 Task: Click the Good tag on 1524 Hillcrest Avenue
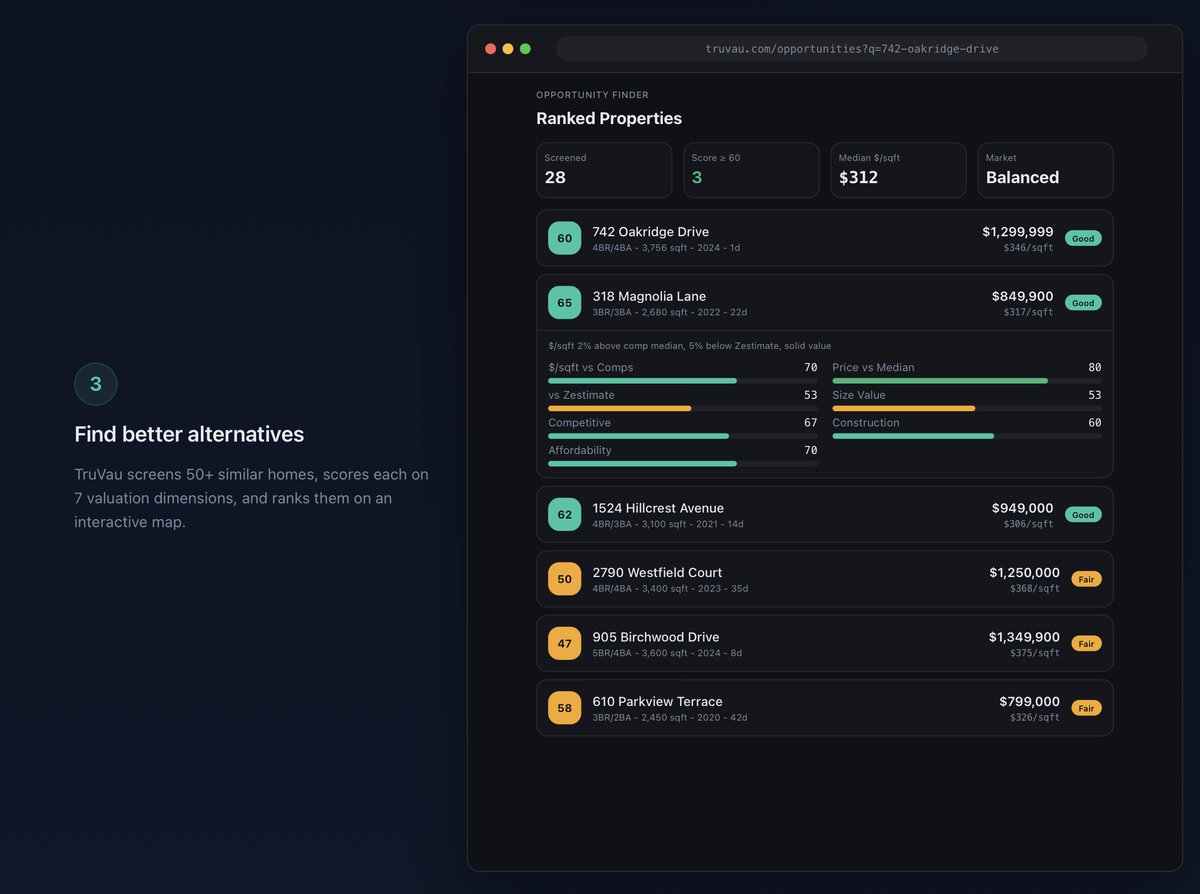pos(1083,515)
